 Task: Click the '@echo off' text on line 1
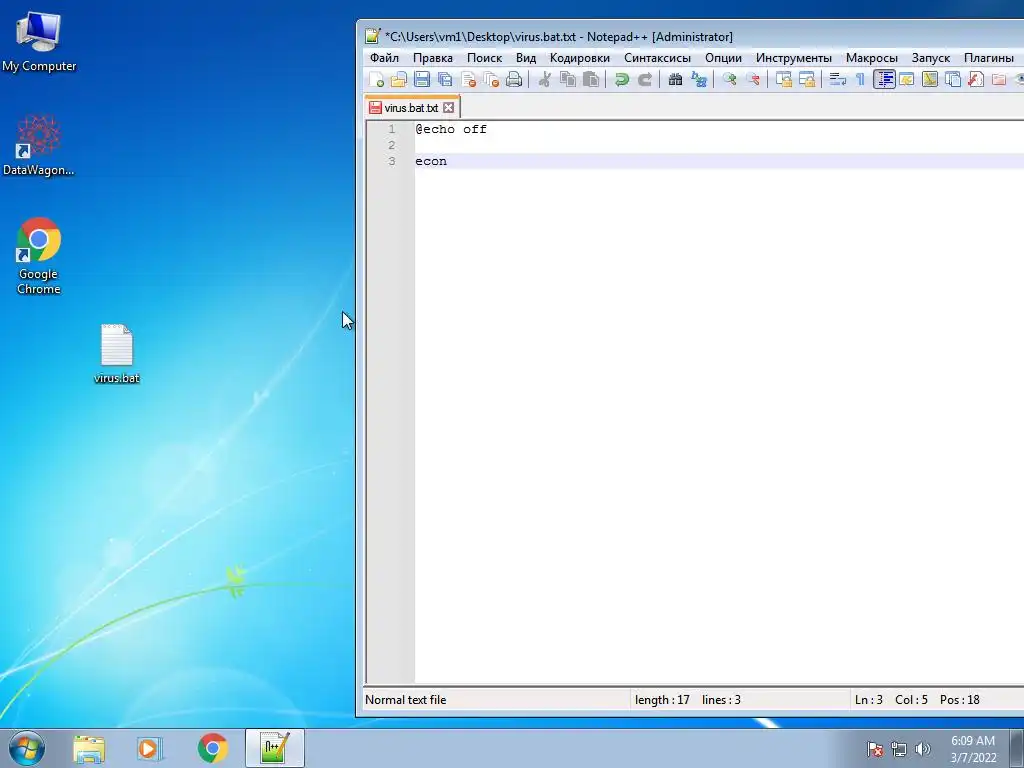[x=451, y=129]
